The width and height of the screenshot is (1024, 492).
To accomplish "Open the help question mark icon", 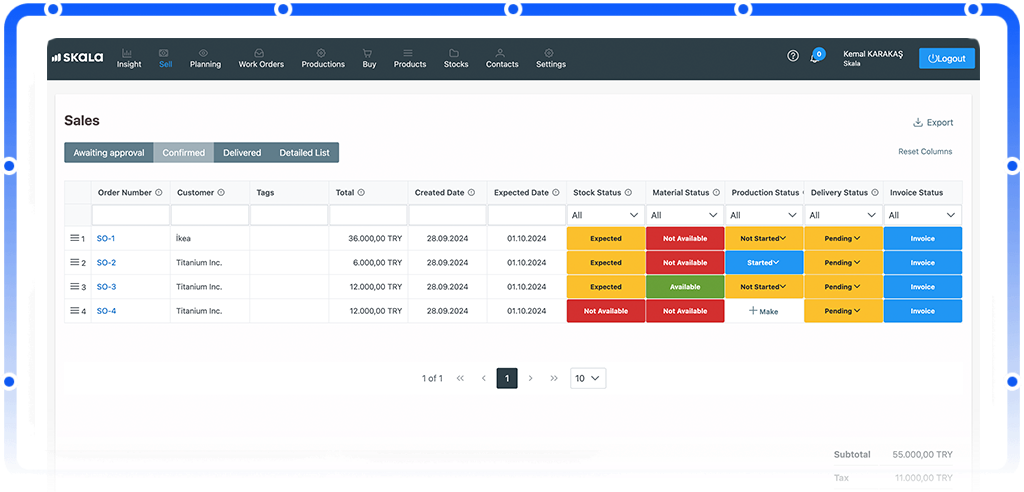I will [793, 56].
